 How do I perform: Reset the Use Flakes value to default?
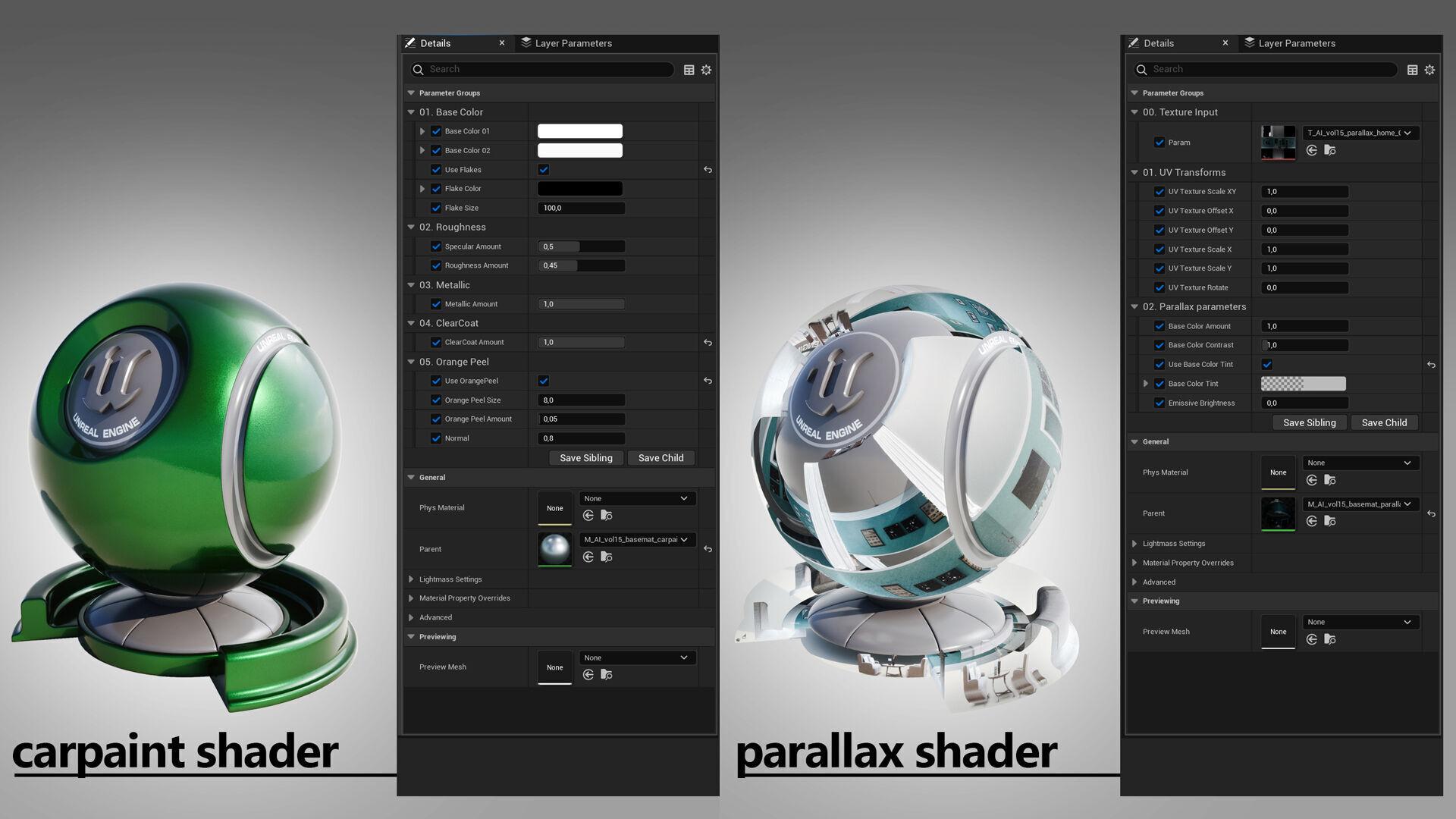[708, 170]
